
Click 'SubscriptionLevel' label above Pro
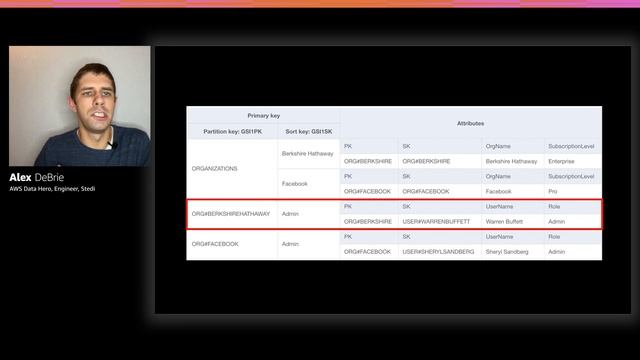pyautogui.click(x=571, y=176)
